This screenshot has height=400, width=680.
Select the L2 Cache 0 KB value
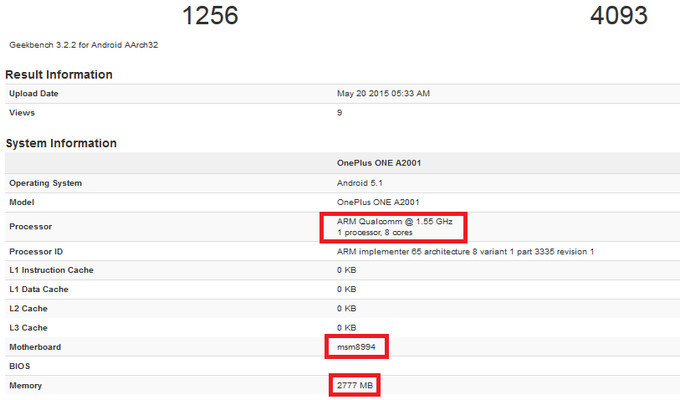pyautogui.click(x=347, y=308)
